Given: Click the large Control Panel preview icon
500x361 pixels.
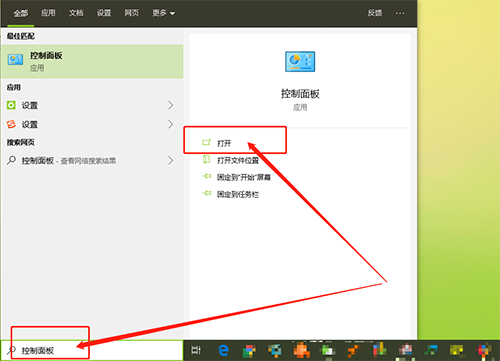Looking at the screenshot, I should pyautogui.click(x=300, y=62).
